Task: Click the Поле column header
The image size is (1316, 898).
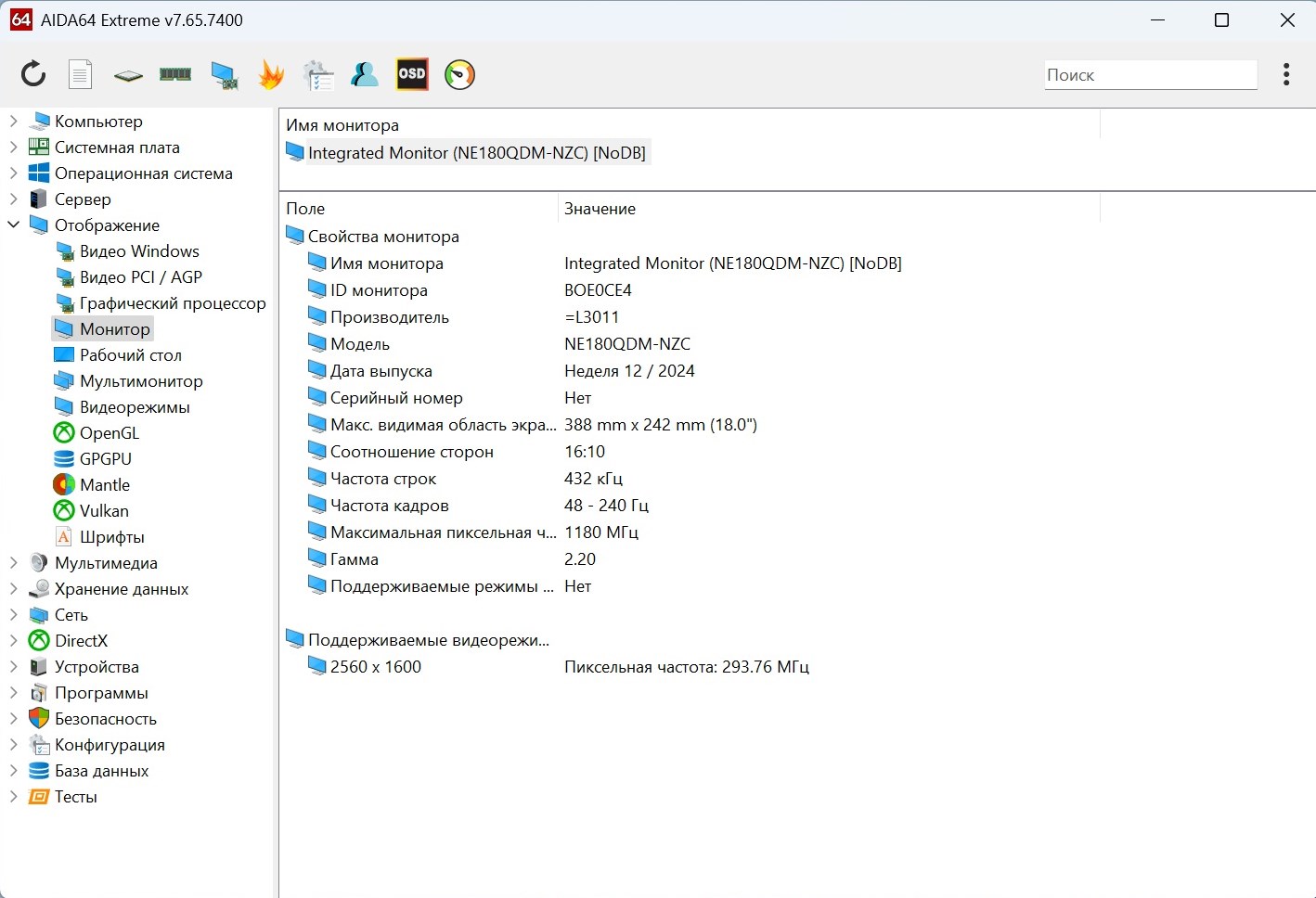Action: [x=305, y=209]
